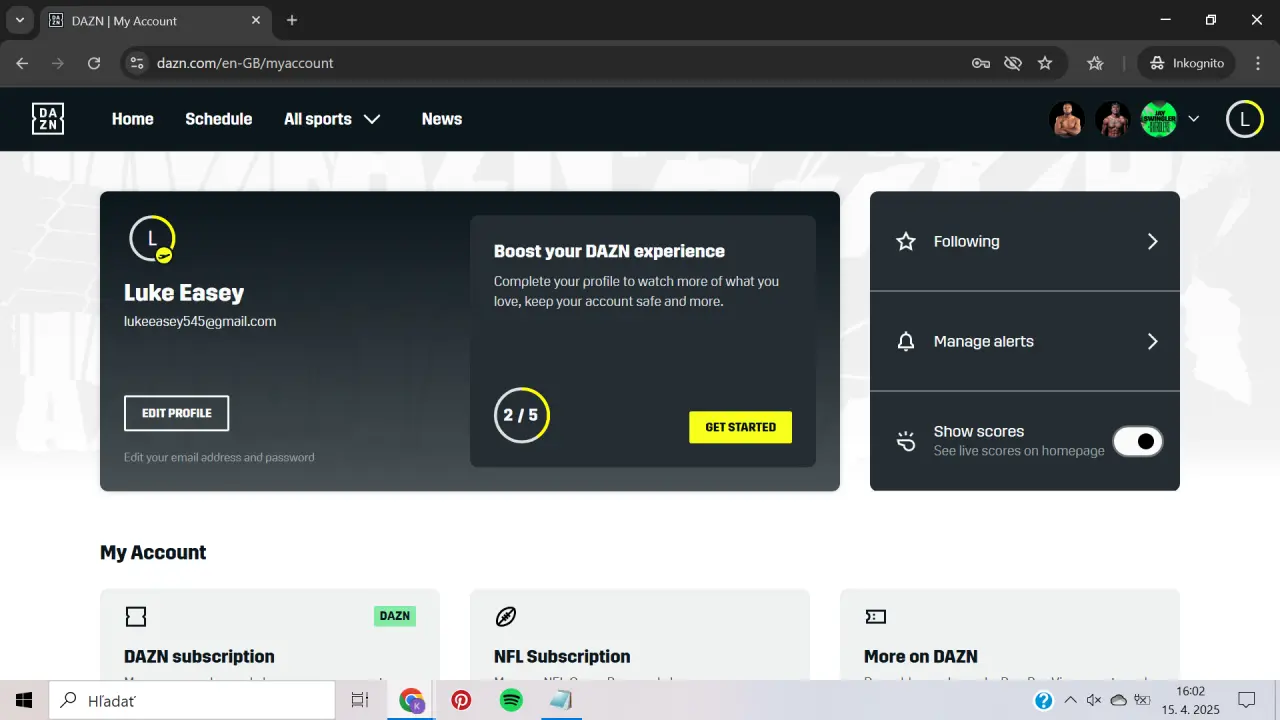Toggle the Show scores switch

[x=1138, y=441]
